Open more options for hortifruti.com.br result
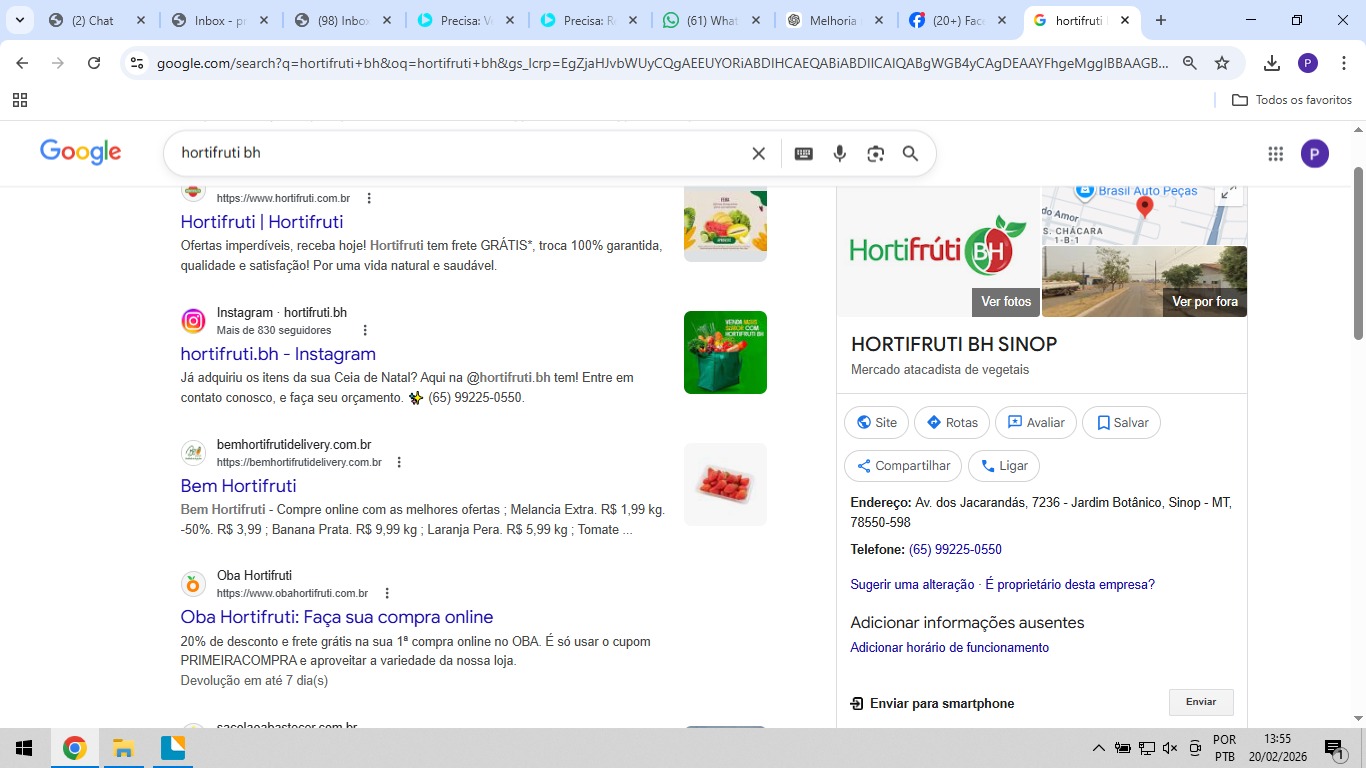 tap(369, 198)
